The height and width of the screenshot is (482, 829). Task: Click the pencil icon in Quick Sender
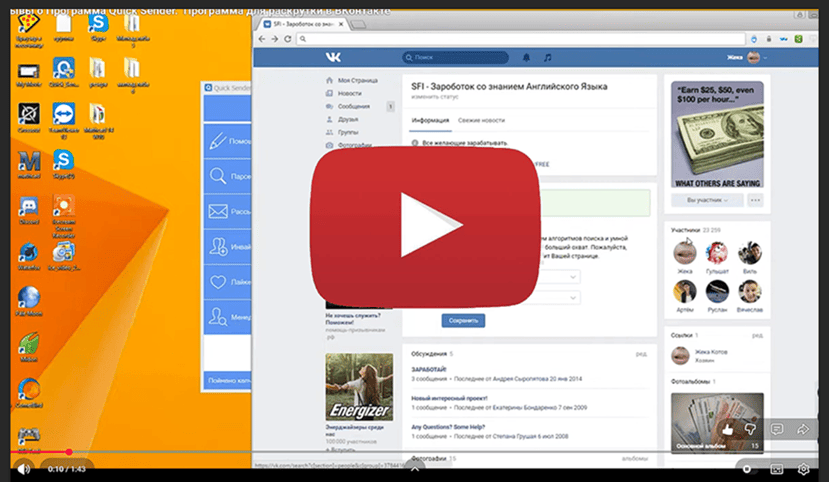click(217, 141)
